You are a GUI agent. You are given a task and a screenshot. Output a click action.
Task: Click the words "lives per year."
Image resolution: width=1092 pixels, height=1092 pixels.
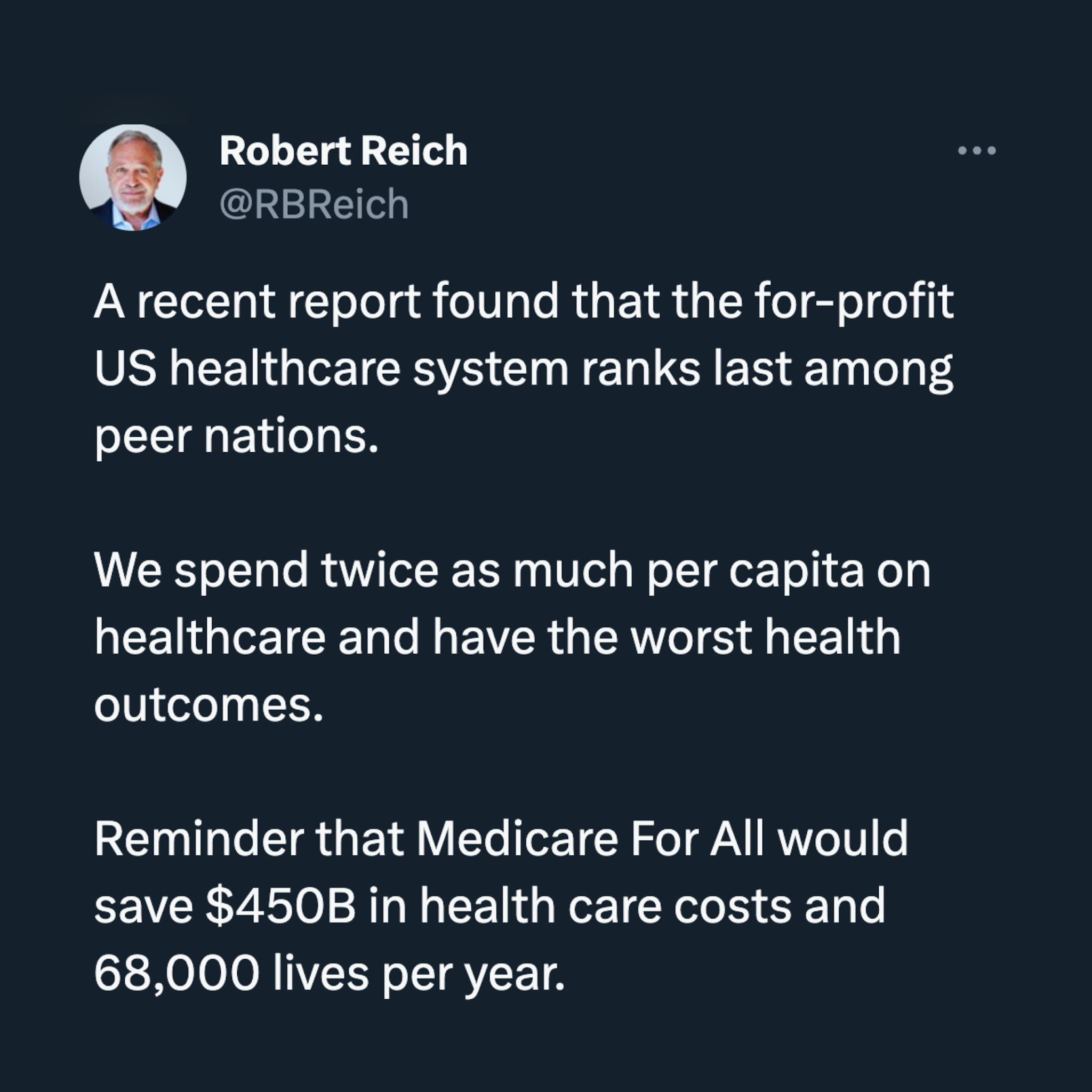[419, 973]
